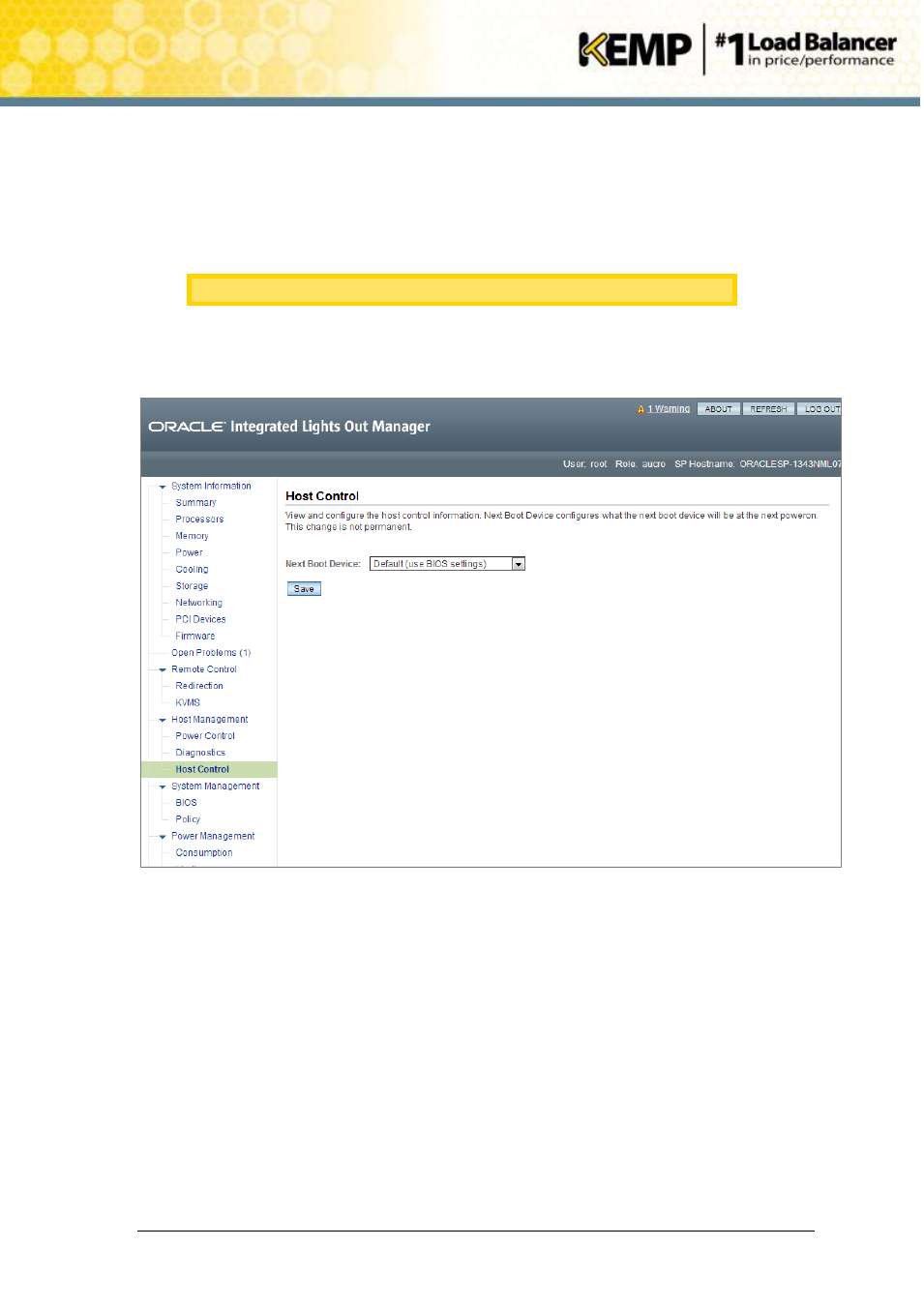Open the Summary page

pyautogui.click(x=195, y=503)
